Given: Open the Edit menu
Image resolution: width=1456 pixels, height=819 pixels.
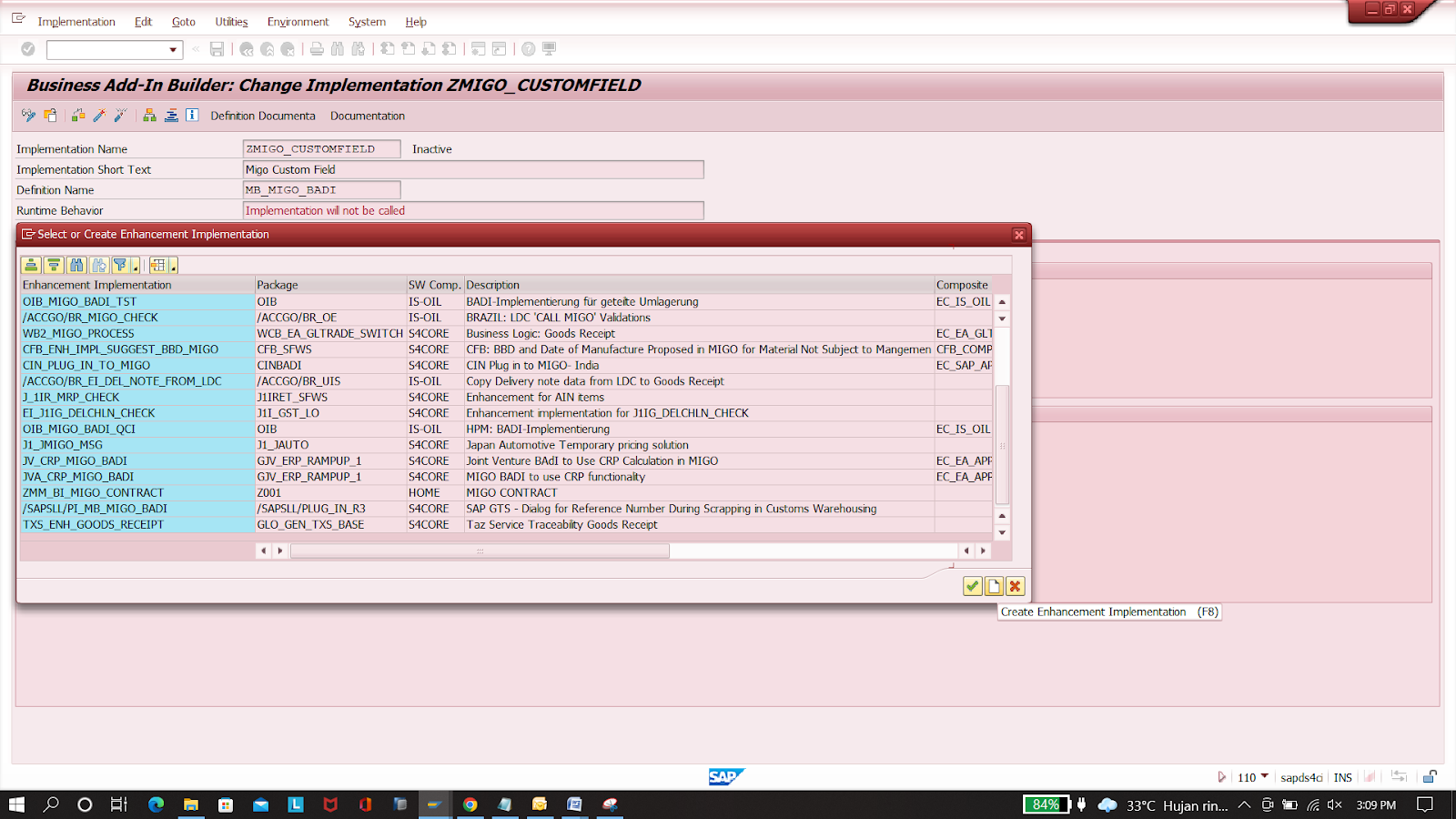Looking at the screenshot, I should click(x=143, y=22).
